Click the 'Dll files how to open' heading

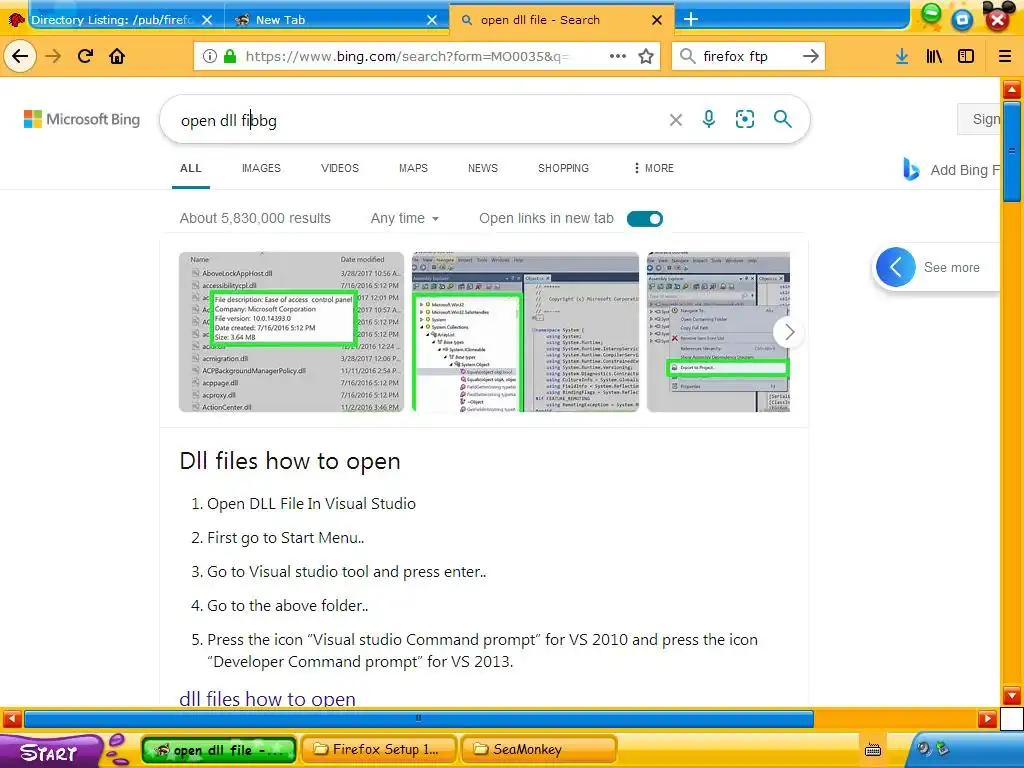[x=290, y=461]
